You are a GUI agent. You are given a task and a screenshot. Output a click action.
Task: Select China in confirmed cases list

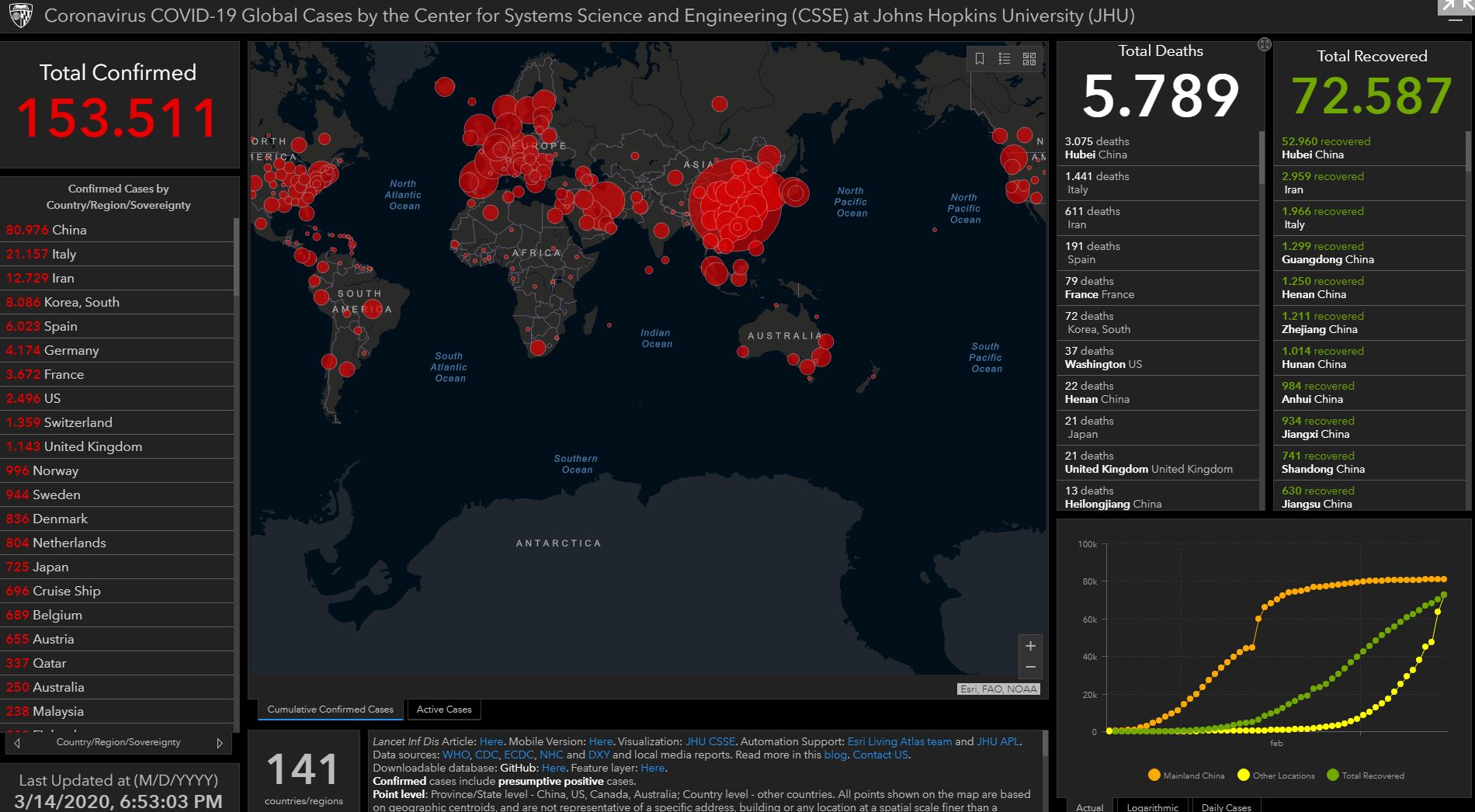(x=116, y=230)
